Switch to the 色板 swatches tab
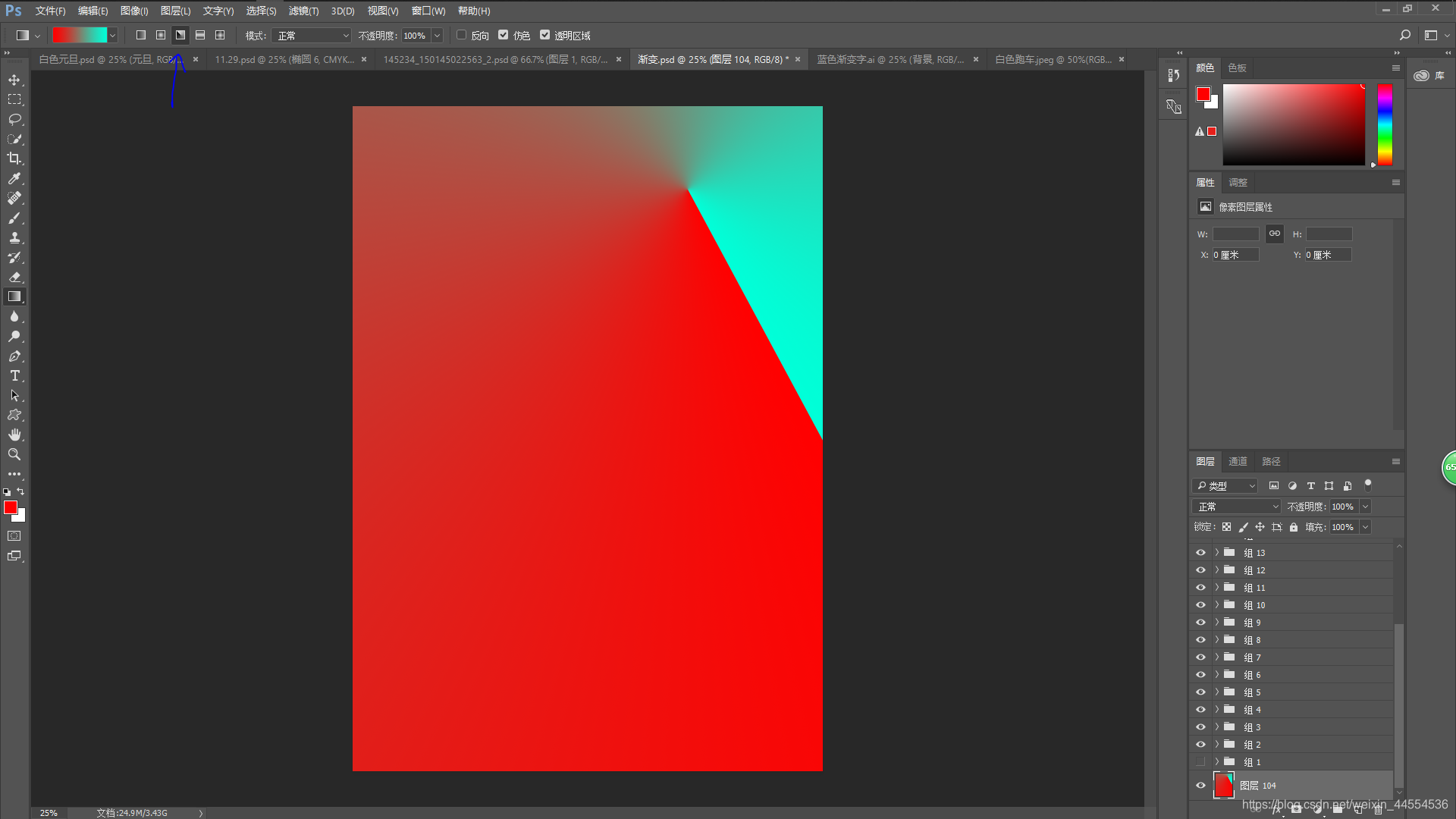 1237,67
